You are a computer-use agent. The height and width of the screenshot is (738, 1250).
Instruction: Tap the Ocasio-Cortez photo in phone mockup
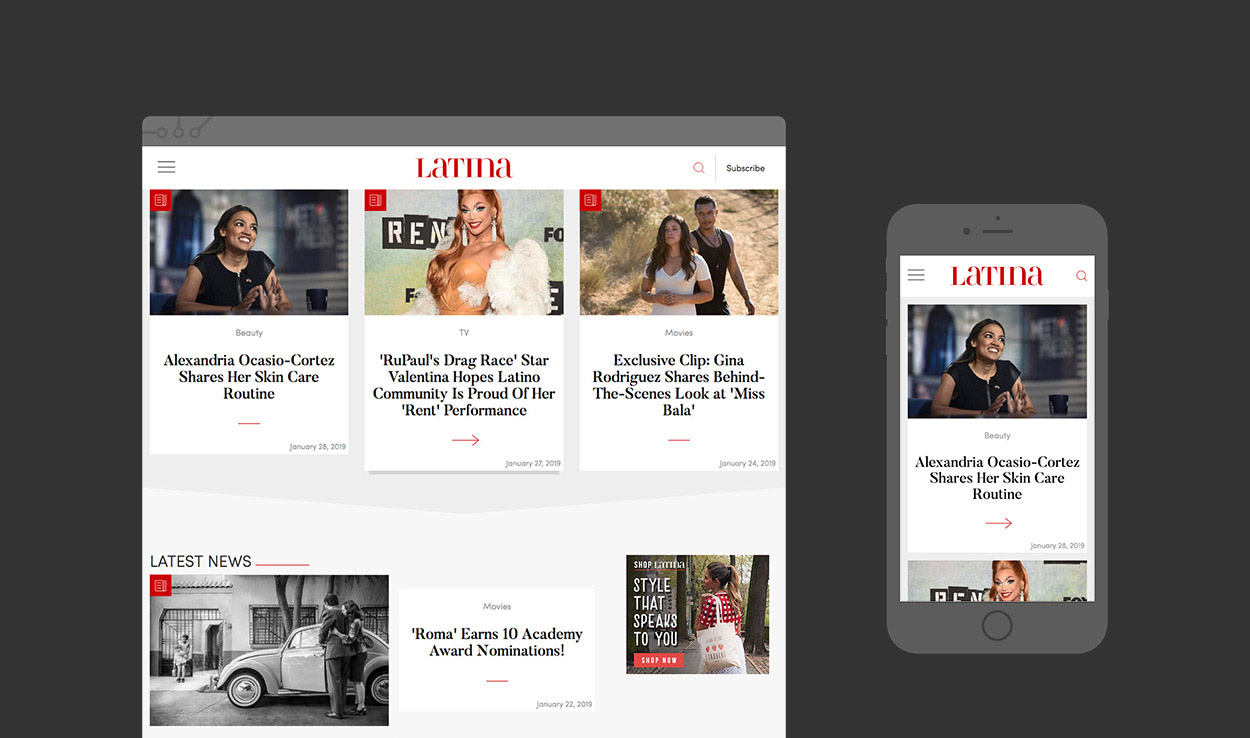(x=997, y=361)
